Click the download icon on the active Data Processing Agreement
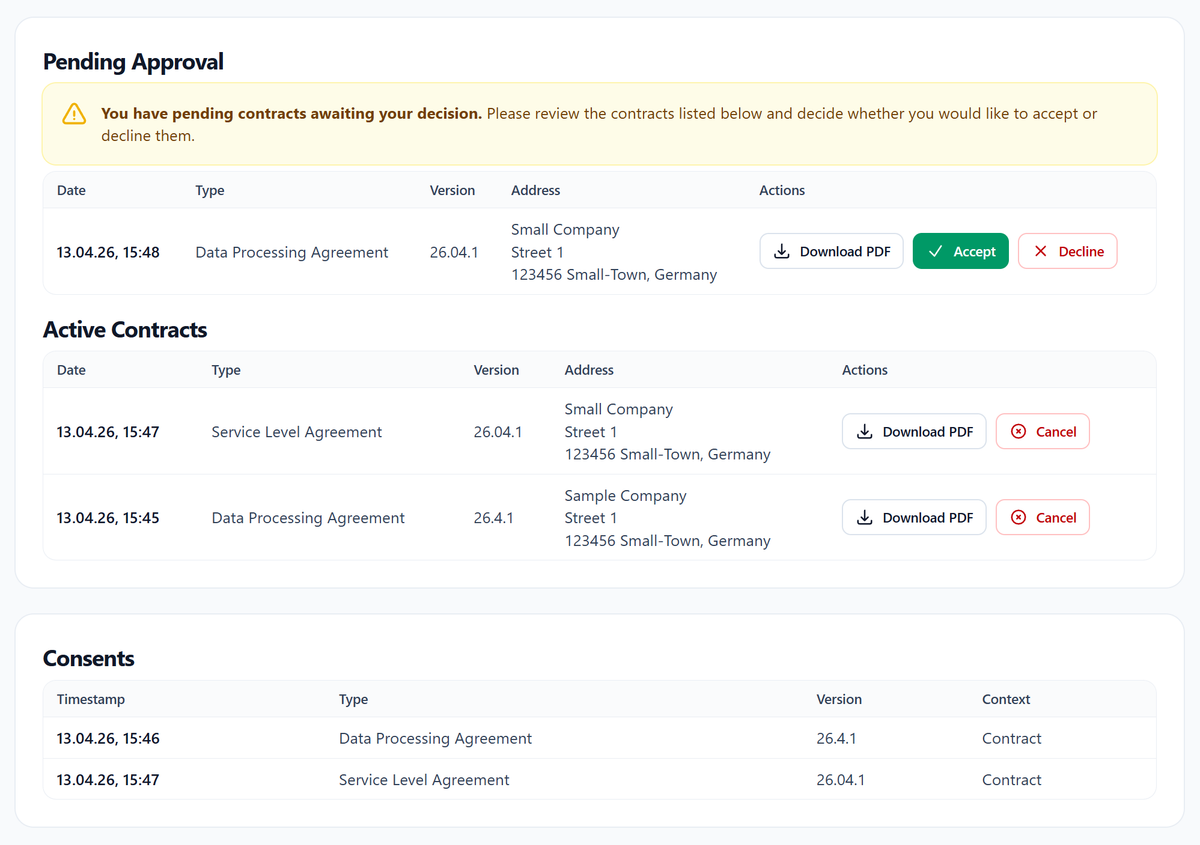The image size is (1200, 845). (x=863, y=517)
